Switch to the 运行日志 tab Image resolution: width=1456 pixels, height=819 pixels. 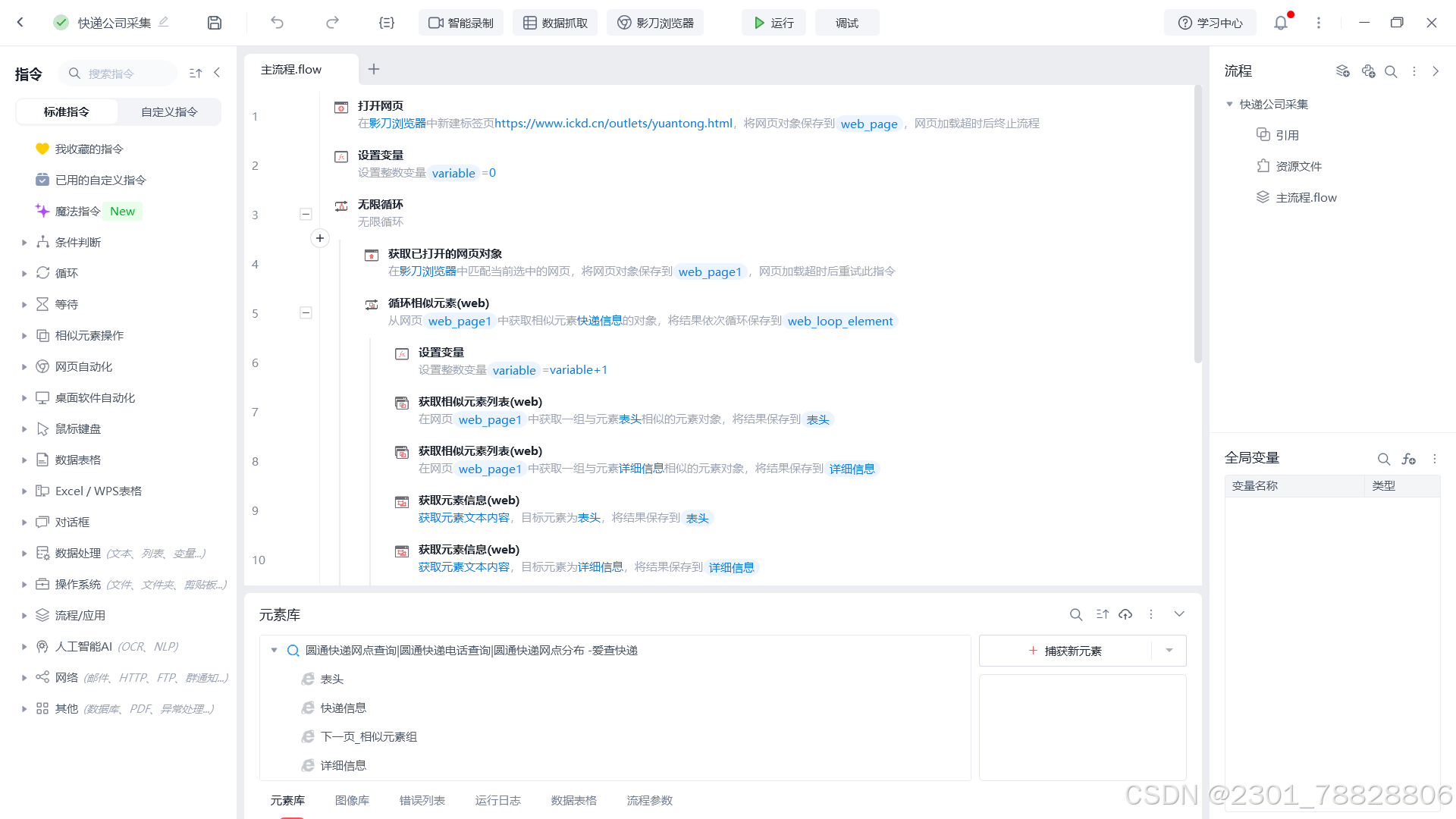497,800
